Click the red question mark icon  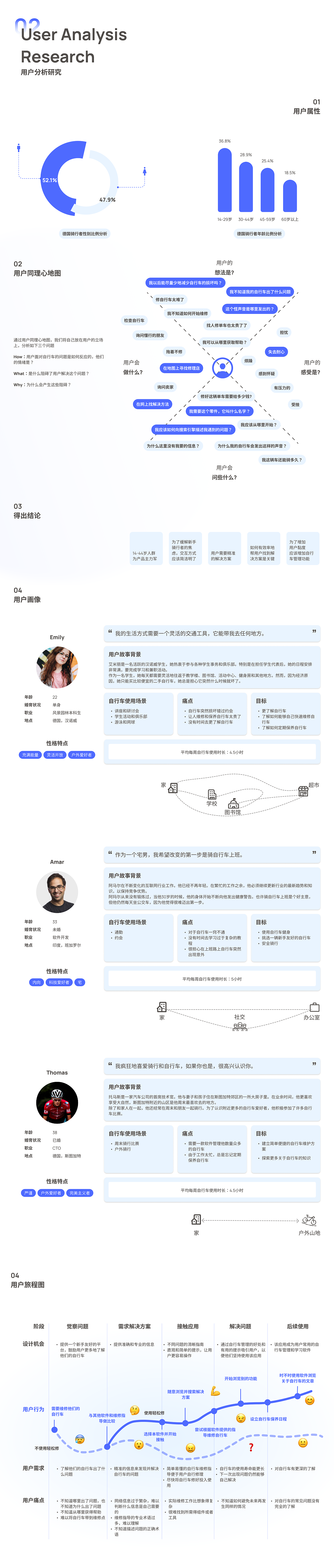[251, 1447]
